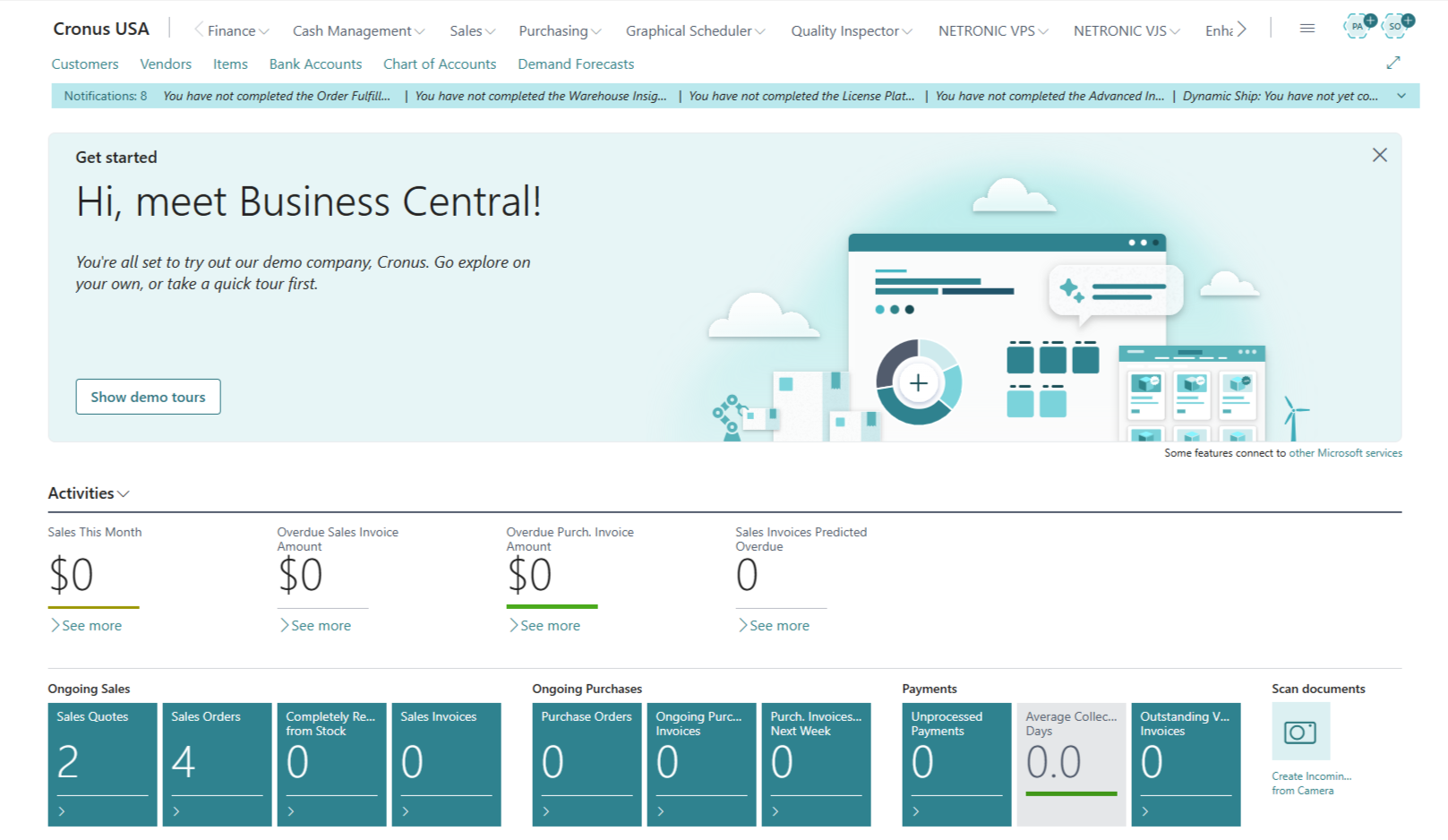Expand the notifications bar chevron
This screenshot has width=1448, height=840.
[1401, 96]
